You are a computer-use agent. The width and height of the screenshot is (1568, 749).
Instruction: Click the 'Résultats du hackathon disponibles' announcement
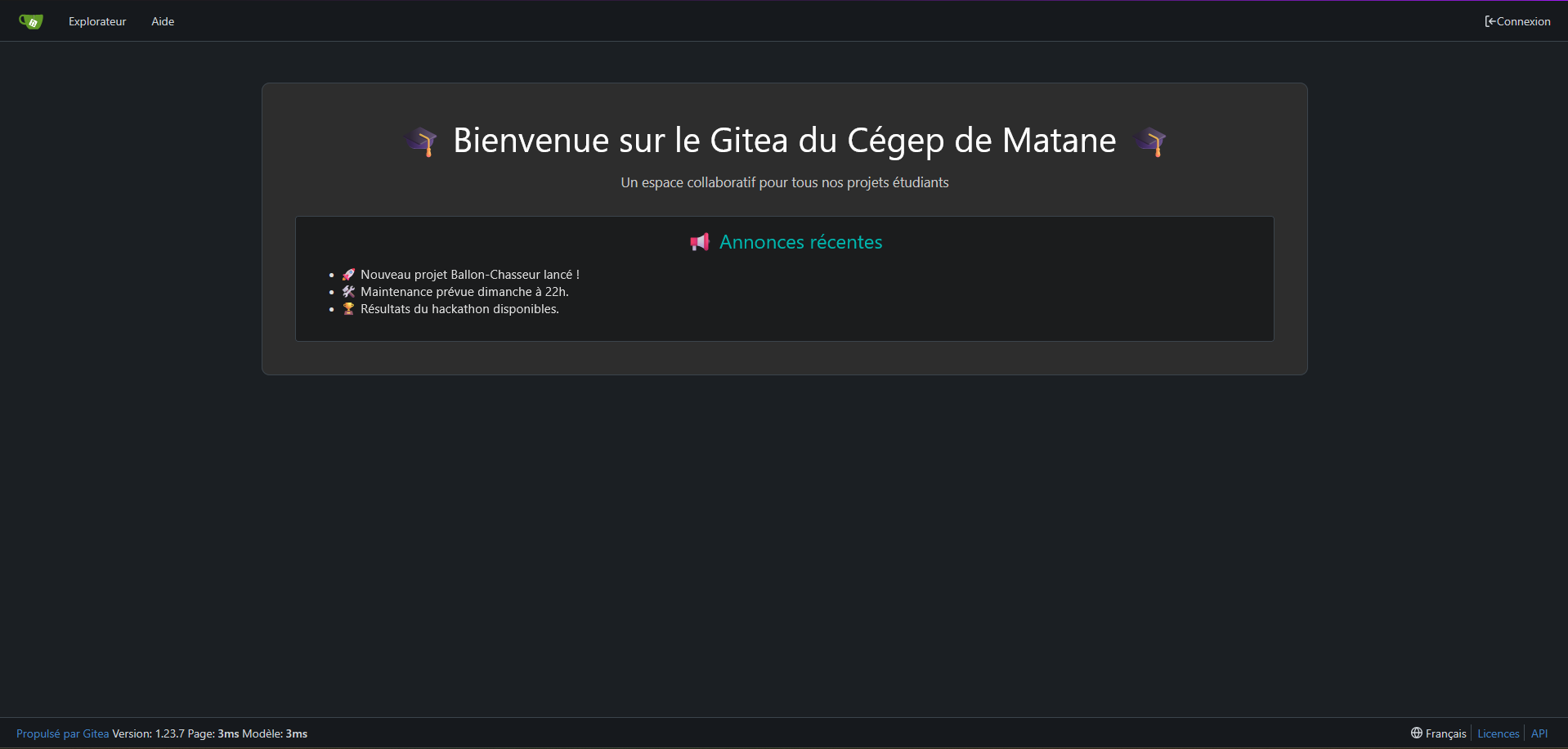459,309
